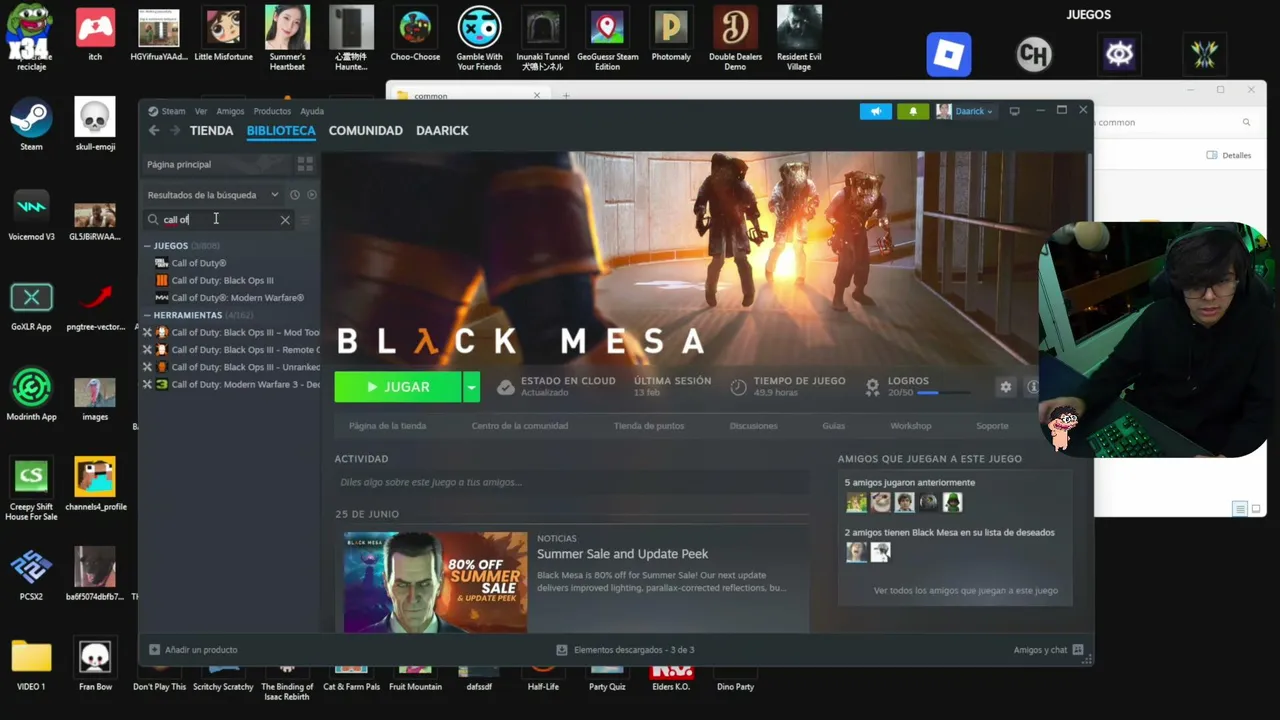Screen dimensions: 1280x720
Task: Click the green JUGAR button
Action: pyautogui.click(x=398, y=387)
